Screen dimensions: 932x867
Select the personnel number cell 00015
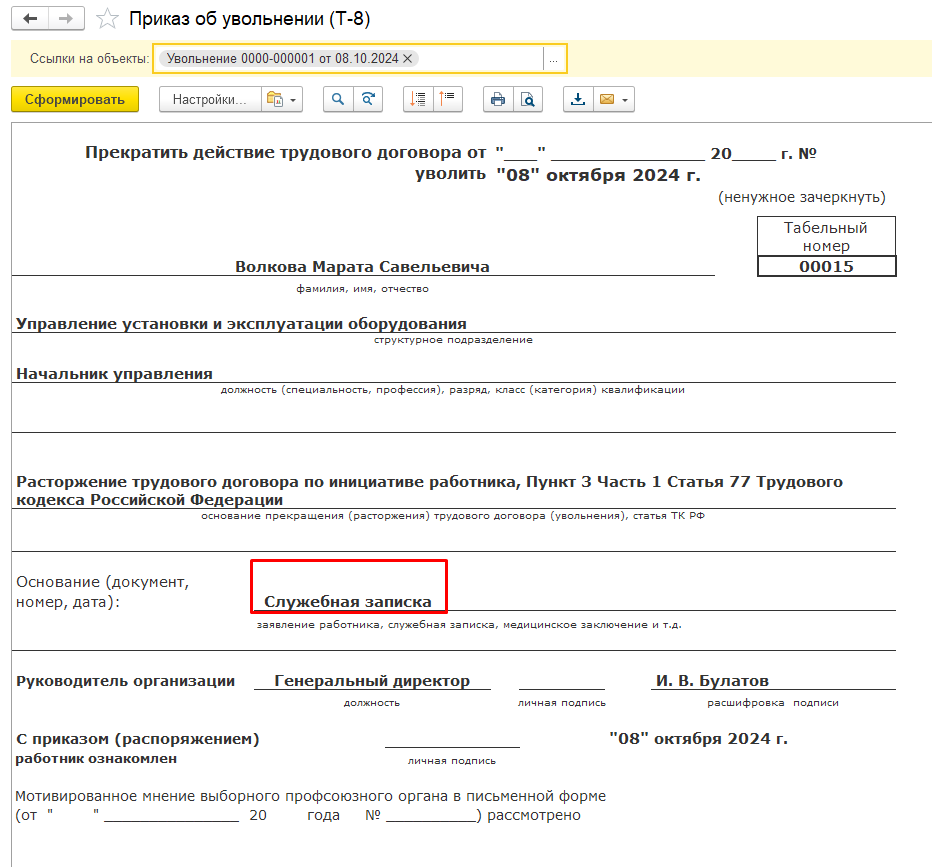point(826,266)
